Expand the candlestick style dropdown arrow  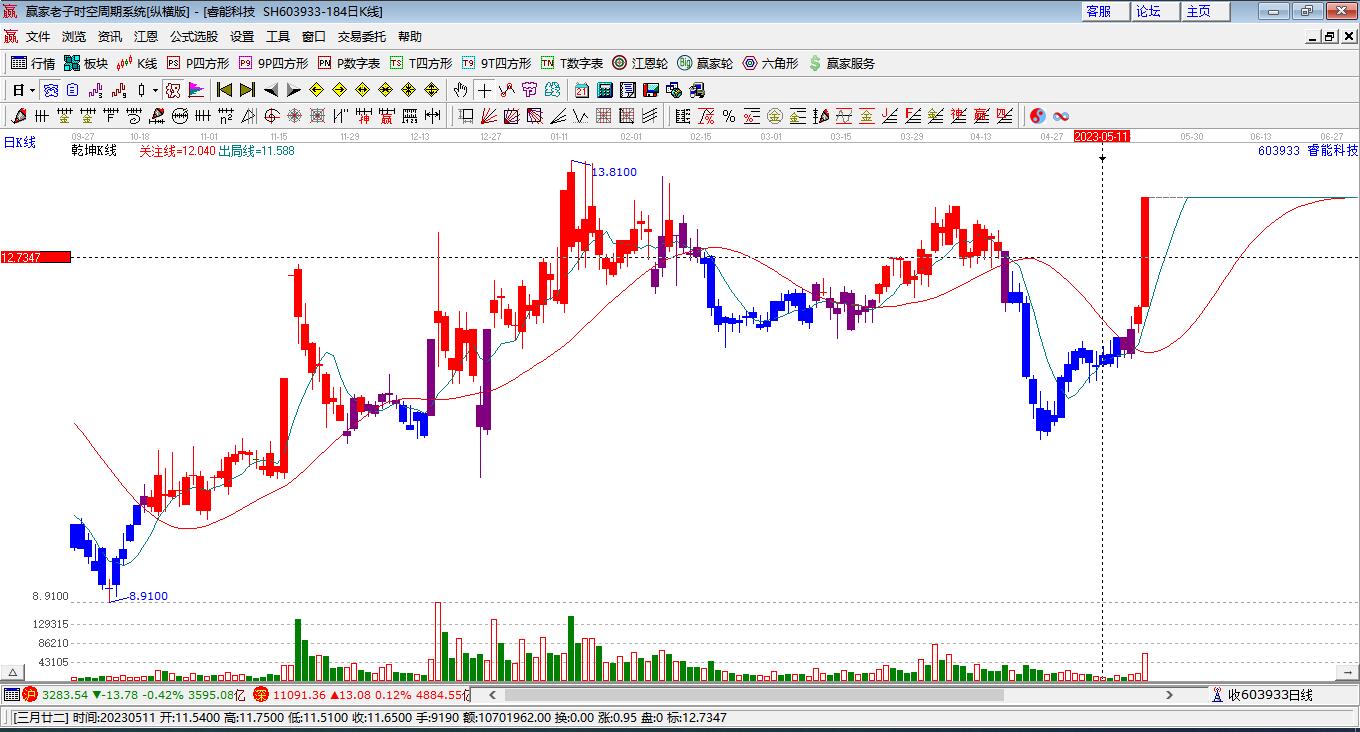[155, 90]
